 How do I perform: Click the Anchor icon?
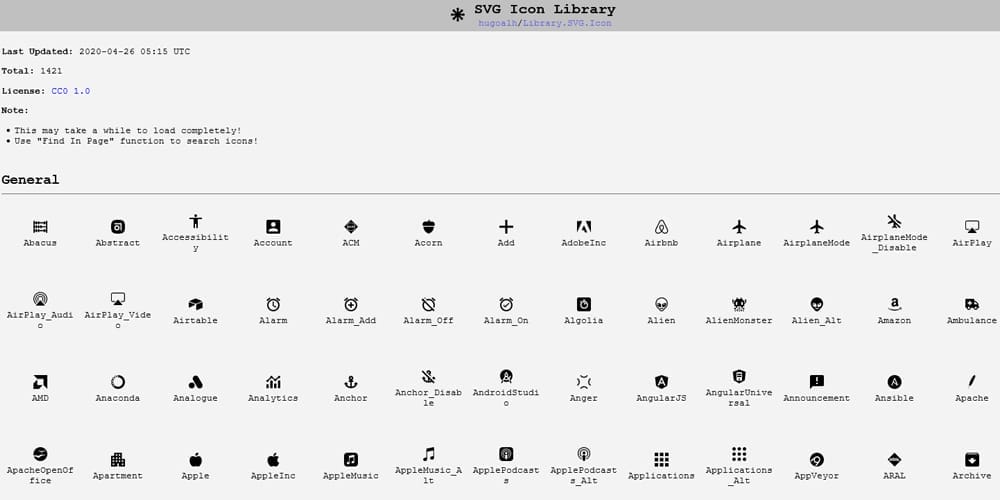(351, 382)
